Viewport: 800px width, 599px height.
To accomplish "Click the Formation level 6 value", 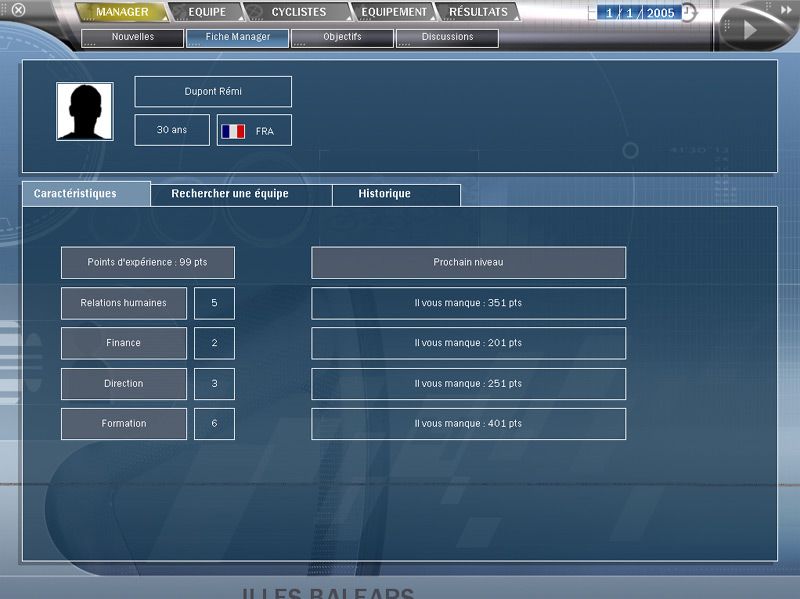I will pyautogui.click(x=214, y=424).
